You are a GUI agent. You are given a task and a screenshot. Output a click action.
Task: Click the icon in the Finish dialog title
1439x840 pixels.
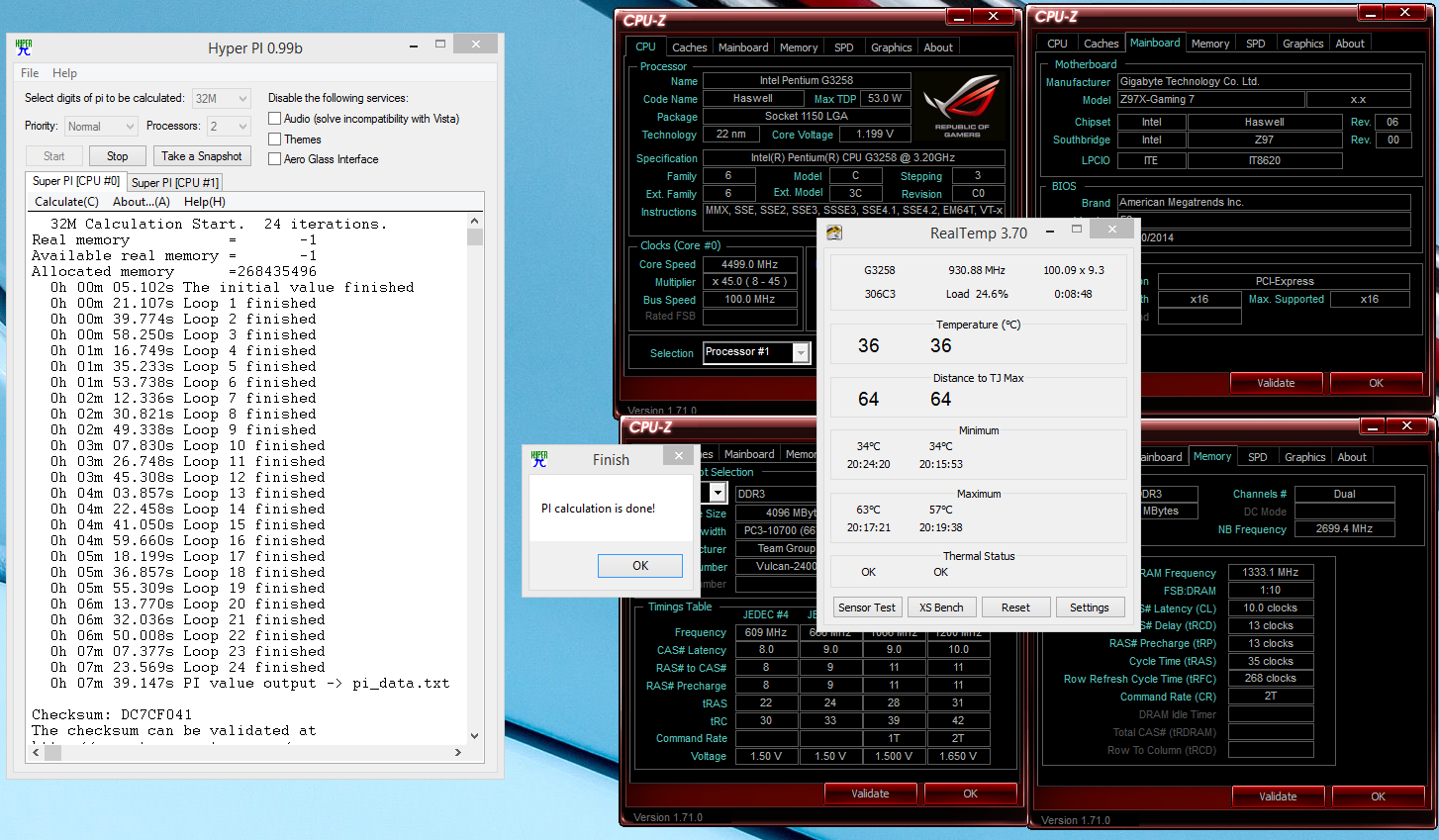pos(539,459)
